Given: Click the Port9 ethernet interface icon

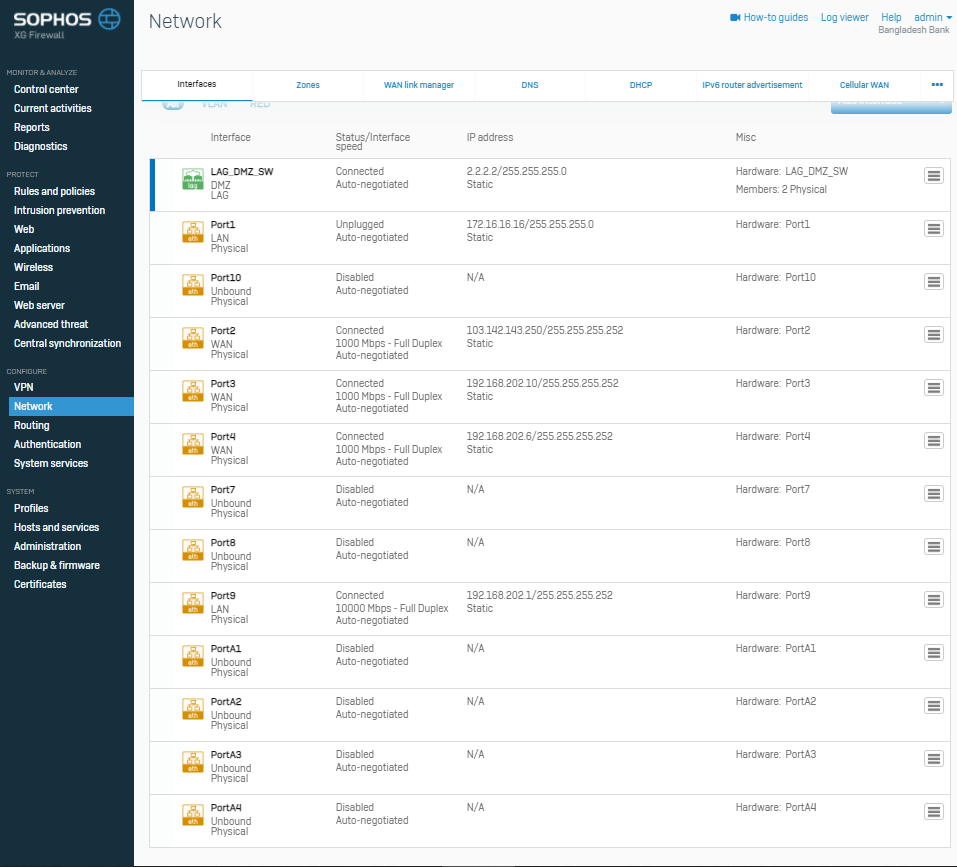Looking at the screenshot, I should coord(193,603).
